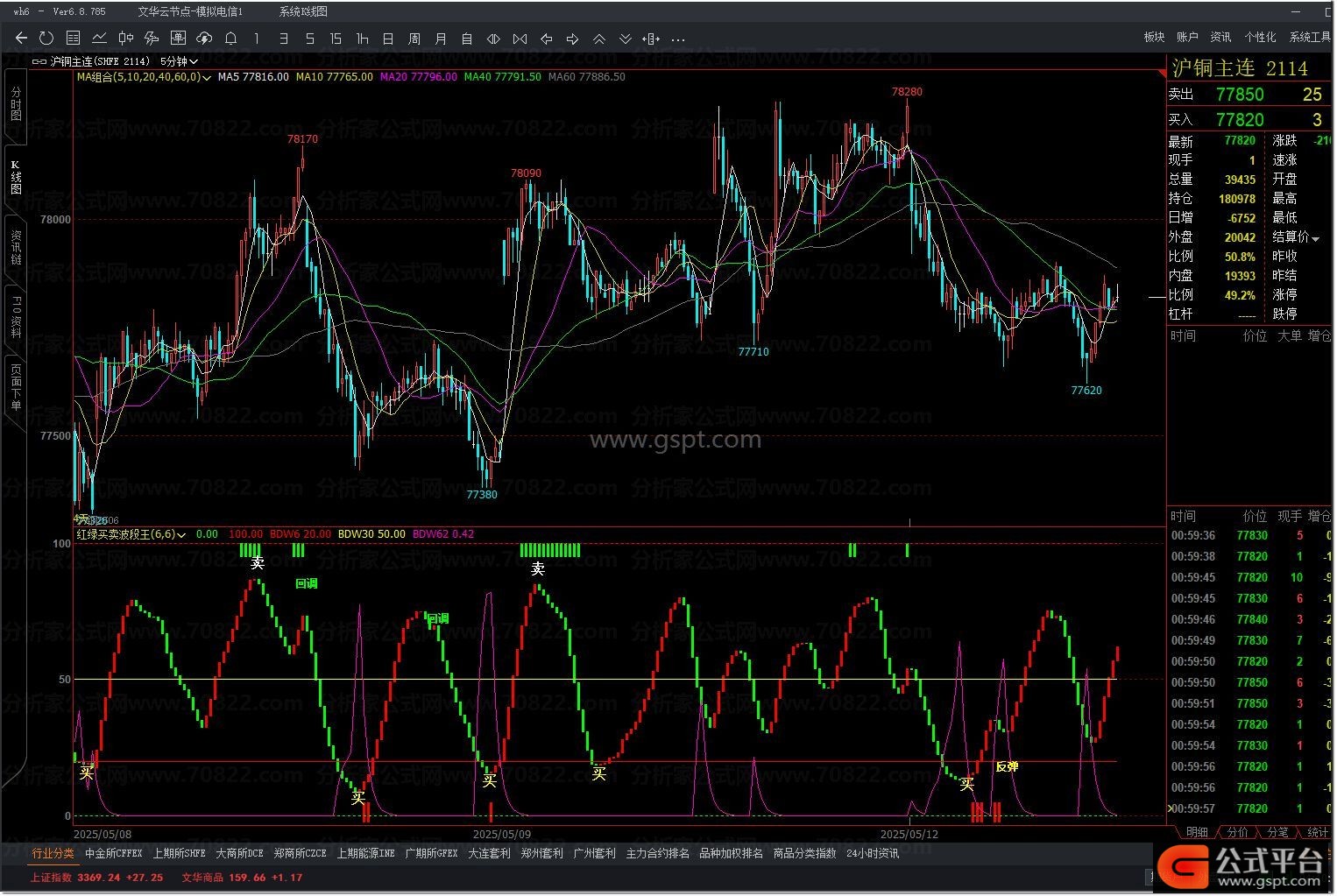
Task: Click the 78280 high price label
Action: pos(907,92)
